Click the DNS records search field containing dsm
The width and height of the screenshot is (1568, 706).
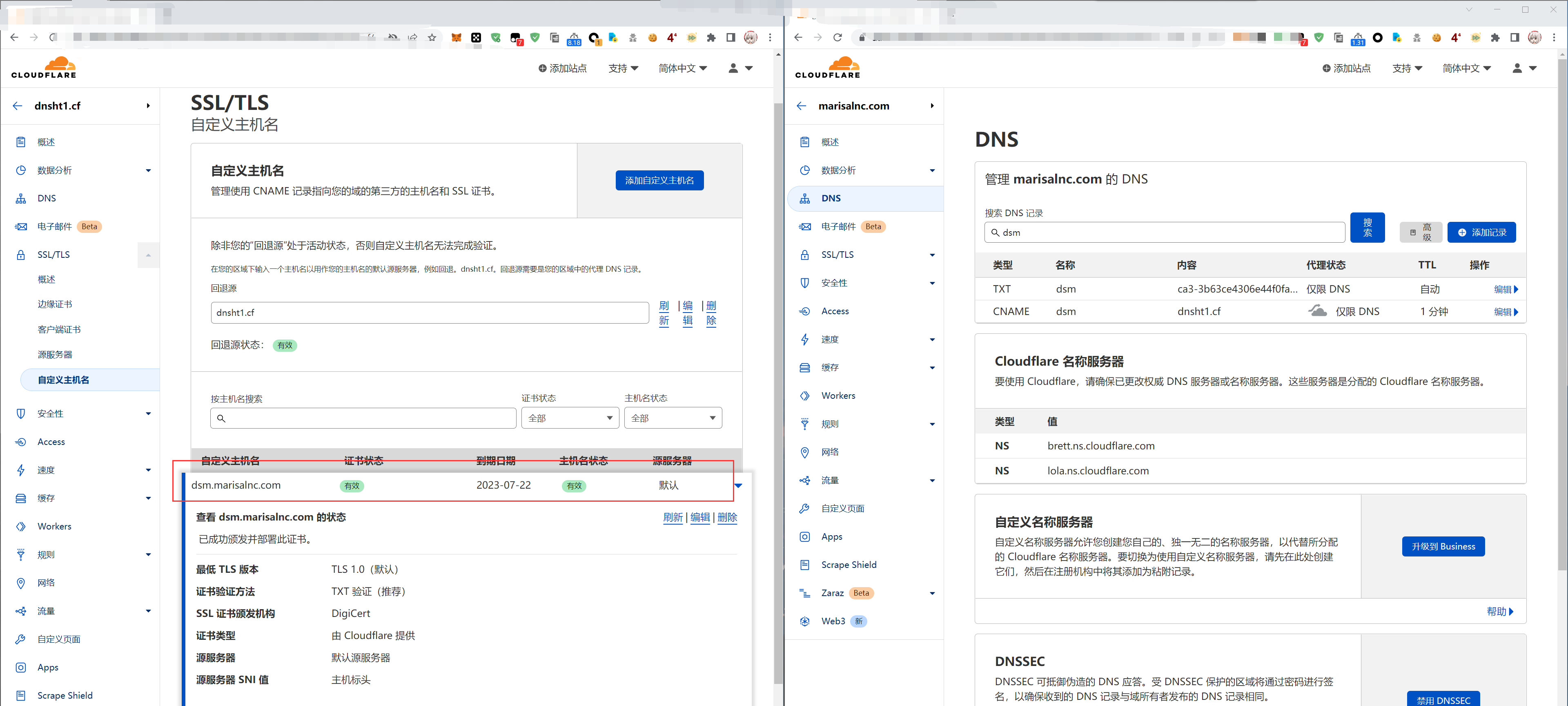(x=1165, y=232)
